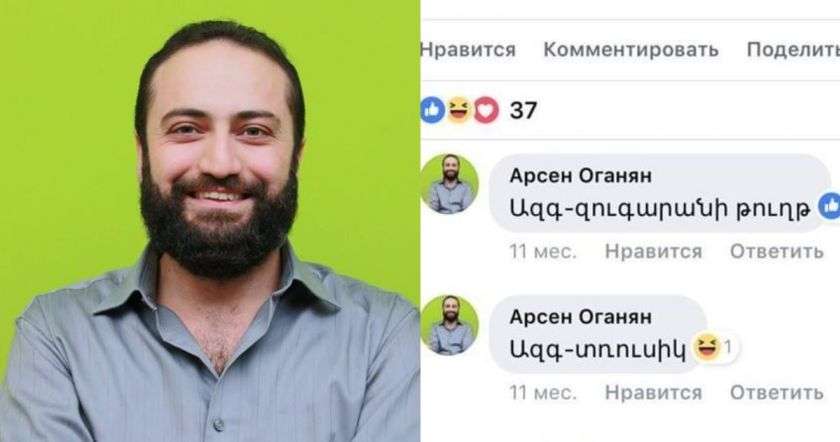Like the first comment via Нравится
840x442 pixels.
click(x=653, y=251)
